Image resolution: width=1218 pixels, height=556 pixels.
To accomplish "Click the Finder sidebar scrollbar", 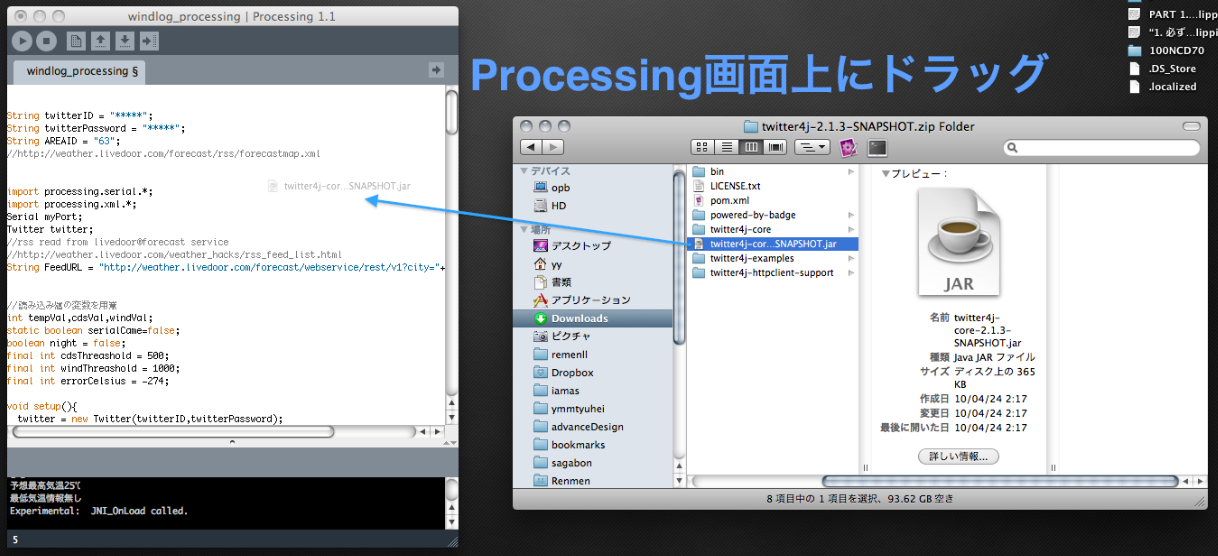I will tap(680, 255).
